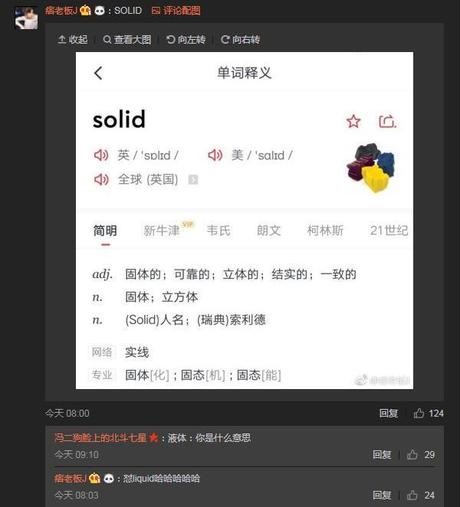This screenshot has height=507, width=460.
Task: Play the global (英国) pronunciation audio
Action: pos(101,179)
